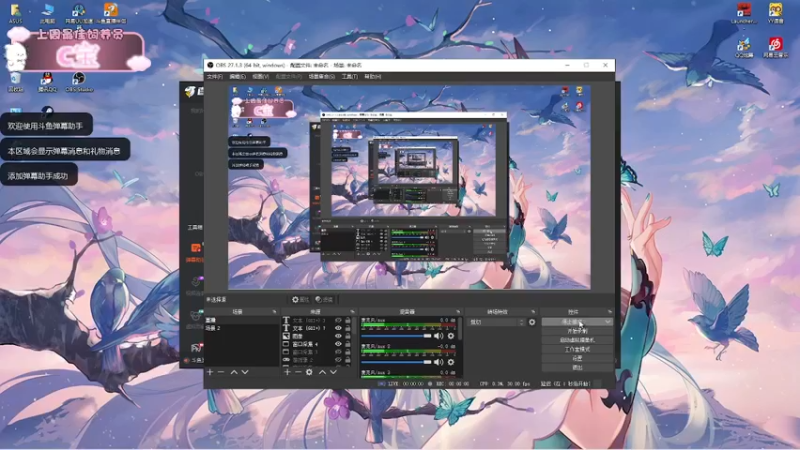Mute the 麦克风/Aux channel speaker
800x450 pixels.
coord(438,336)
